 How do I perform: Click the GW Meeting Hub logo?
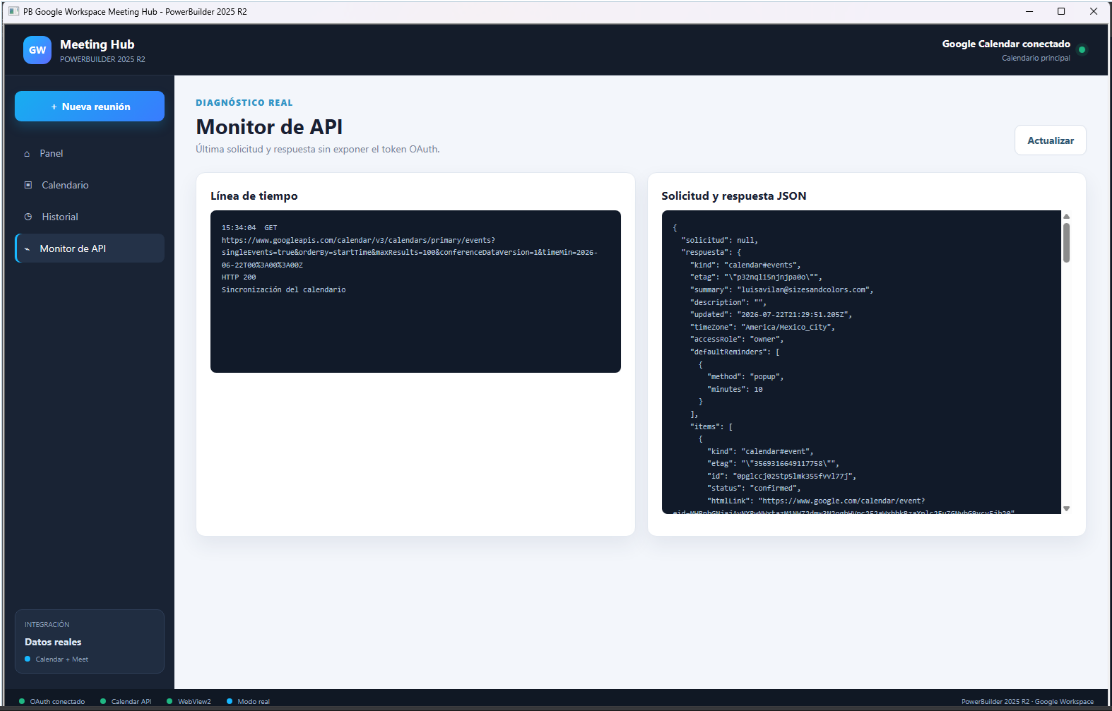37,50
